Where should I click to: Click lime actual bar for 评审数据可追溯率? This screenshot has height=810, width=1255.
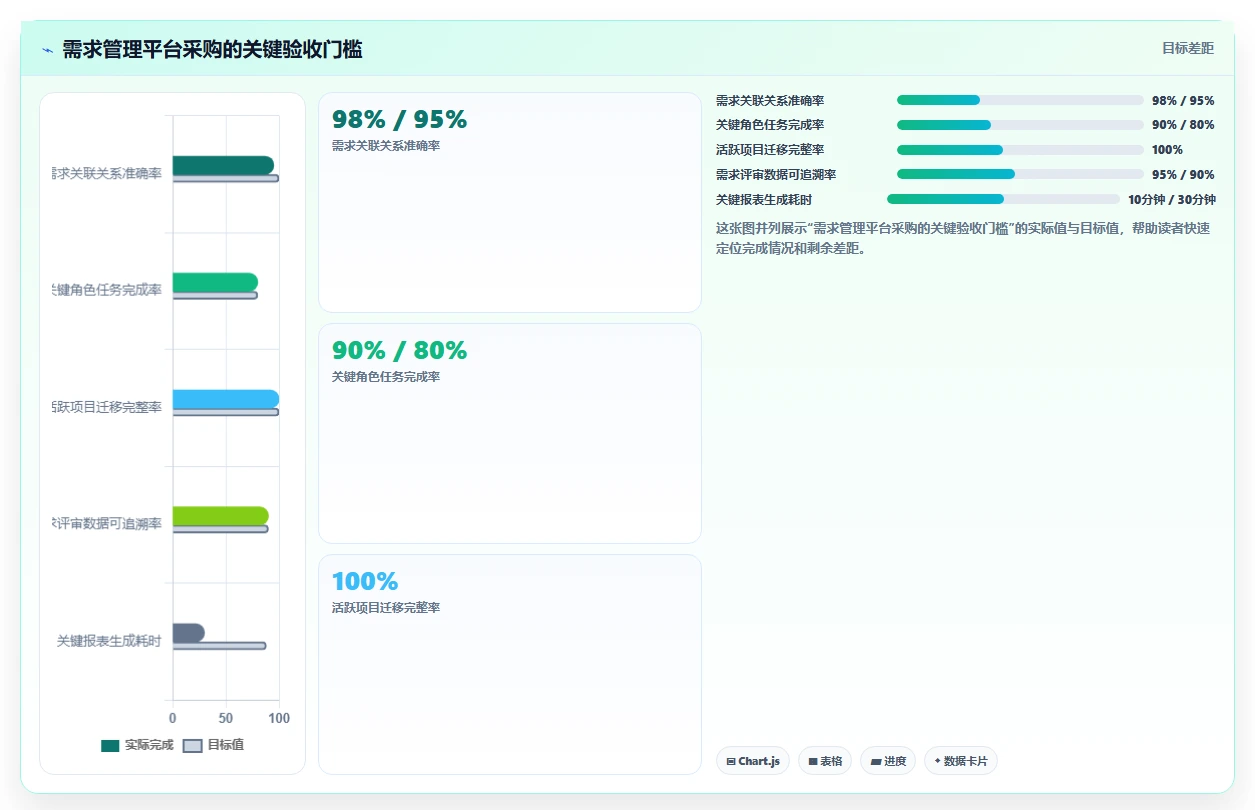(220, 516)
